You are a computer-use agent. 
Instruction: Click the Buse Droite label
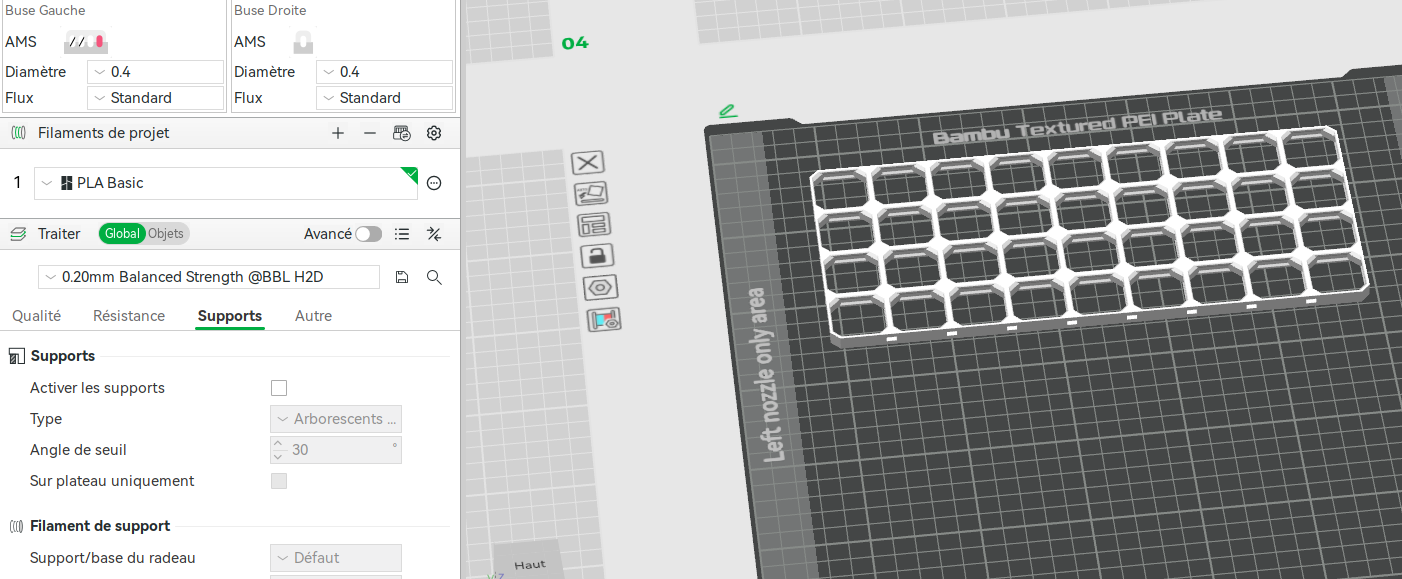pyautogui.click(x=270, y=10)
